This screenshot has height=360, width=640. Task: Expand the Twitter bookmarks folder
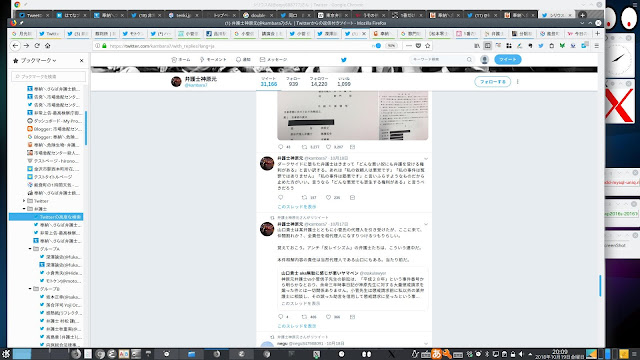tap(24, 201)
